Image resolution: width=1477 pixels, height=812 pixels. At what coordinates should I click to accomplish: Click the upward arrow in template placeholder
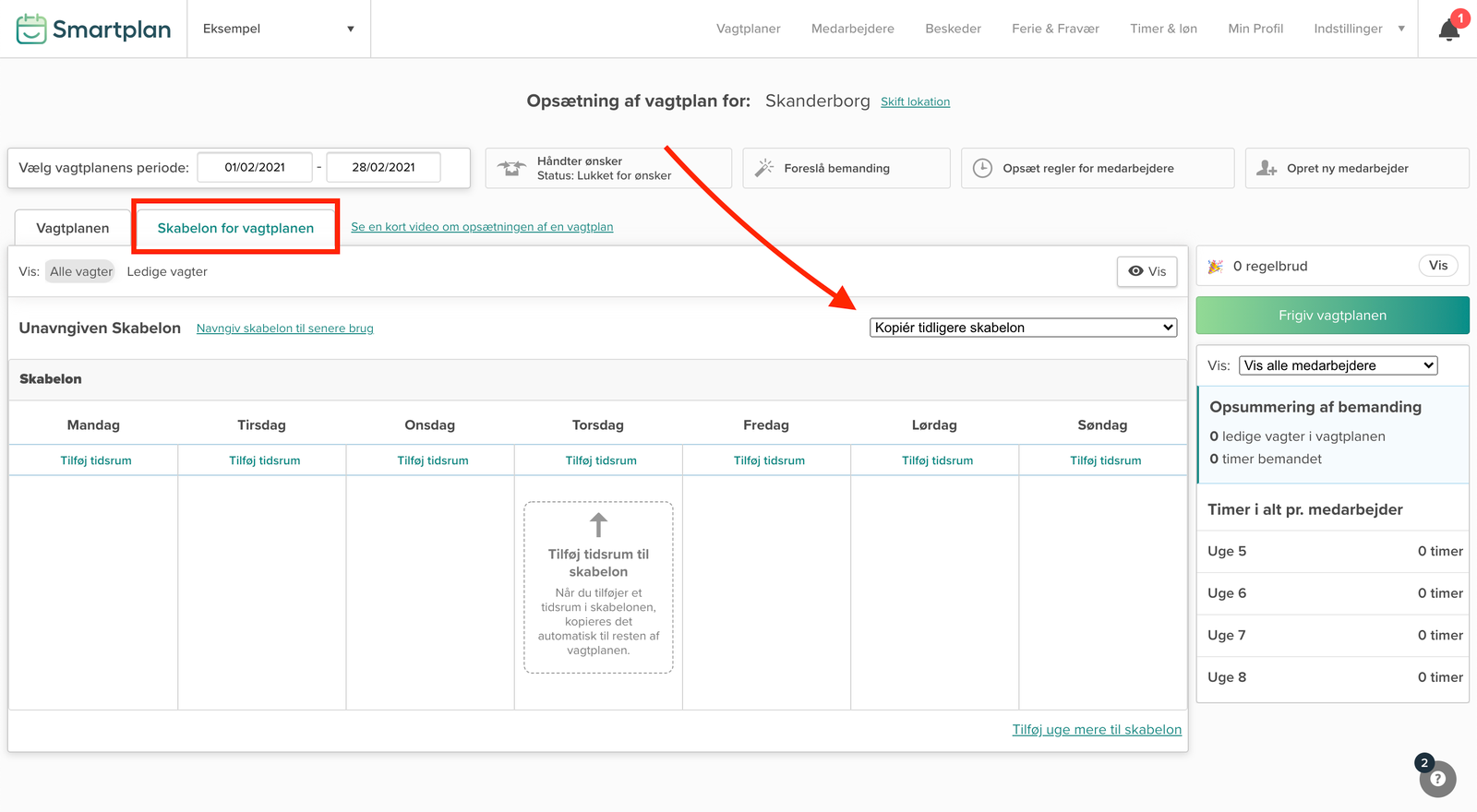[598, 525]
